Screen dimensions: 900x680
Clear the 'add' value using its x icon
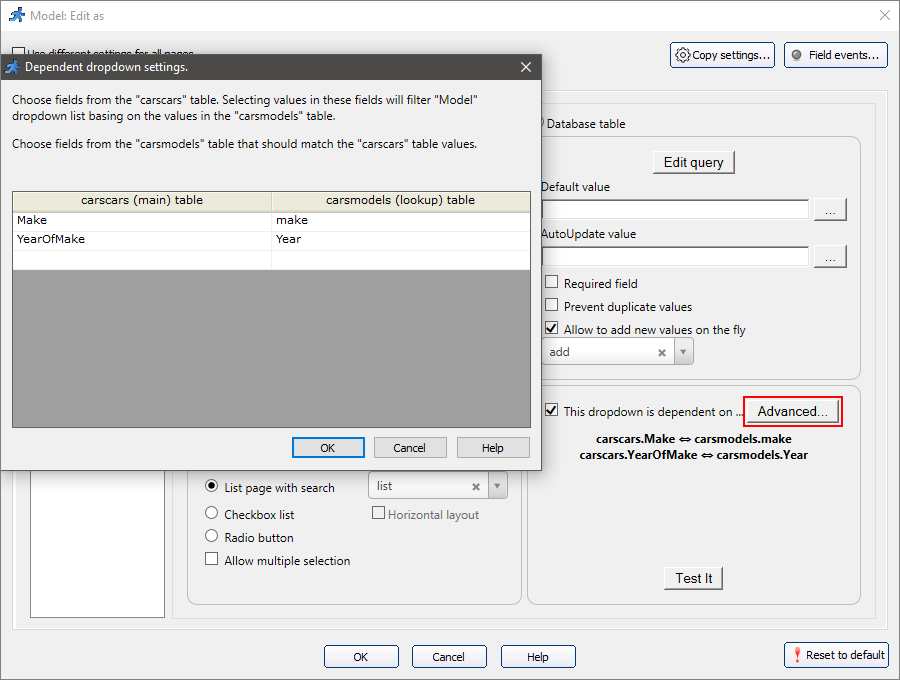(x=660, y=351)
